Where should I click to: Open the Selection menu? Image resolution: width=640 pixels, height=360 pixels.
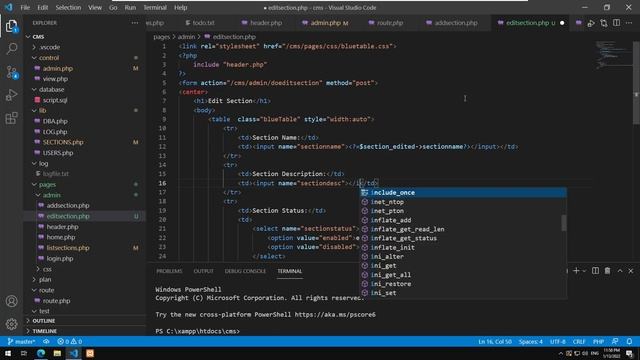pyautogui.click(x=68, y=8)
